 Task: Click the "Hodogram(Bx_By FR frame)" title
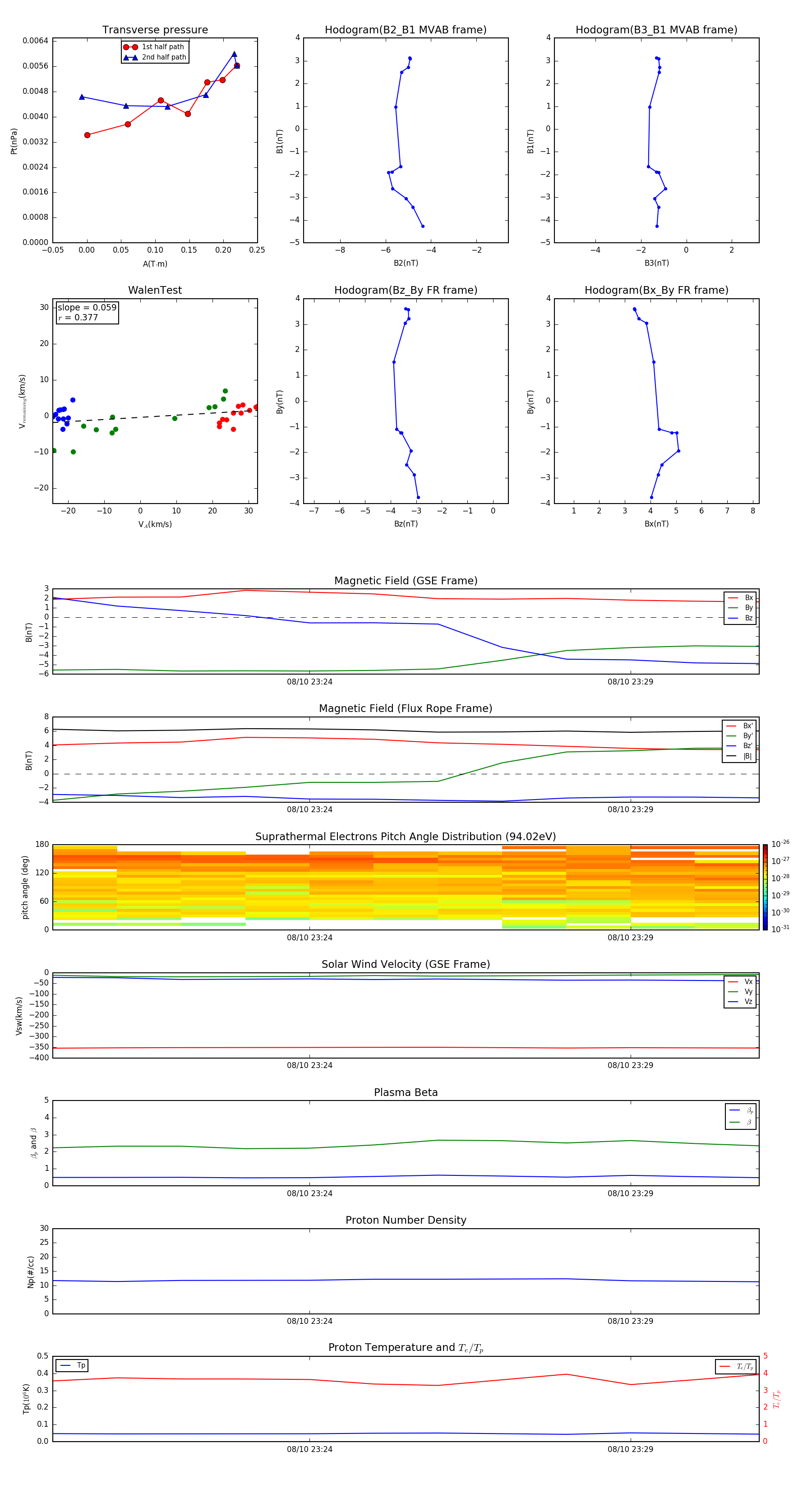[656, 290]
